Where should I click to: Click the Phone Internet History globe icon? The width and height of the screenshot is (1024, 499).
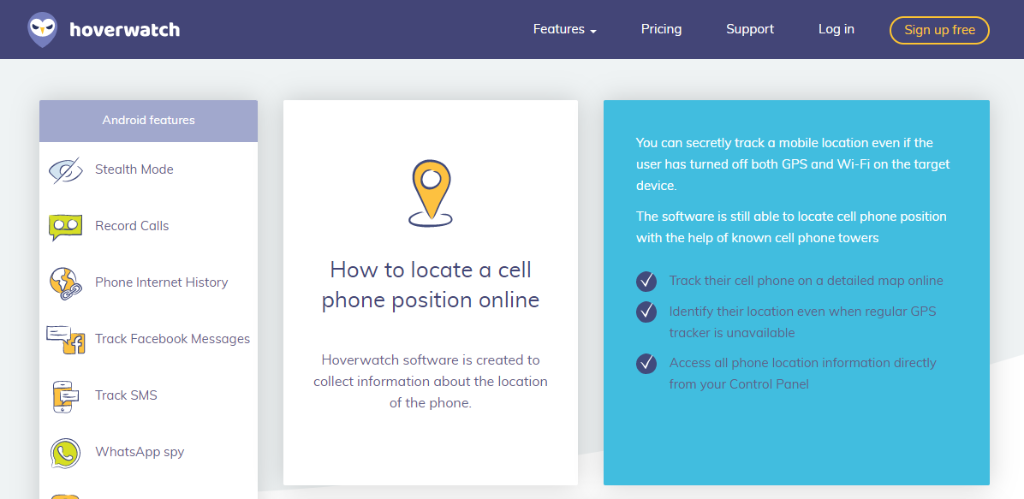click(65, 283)
